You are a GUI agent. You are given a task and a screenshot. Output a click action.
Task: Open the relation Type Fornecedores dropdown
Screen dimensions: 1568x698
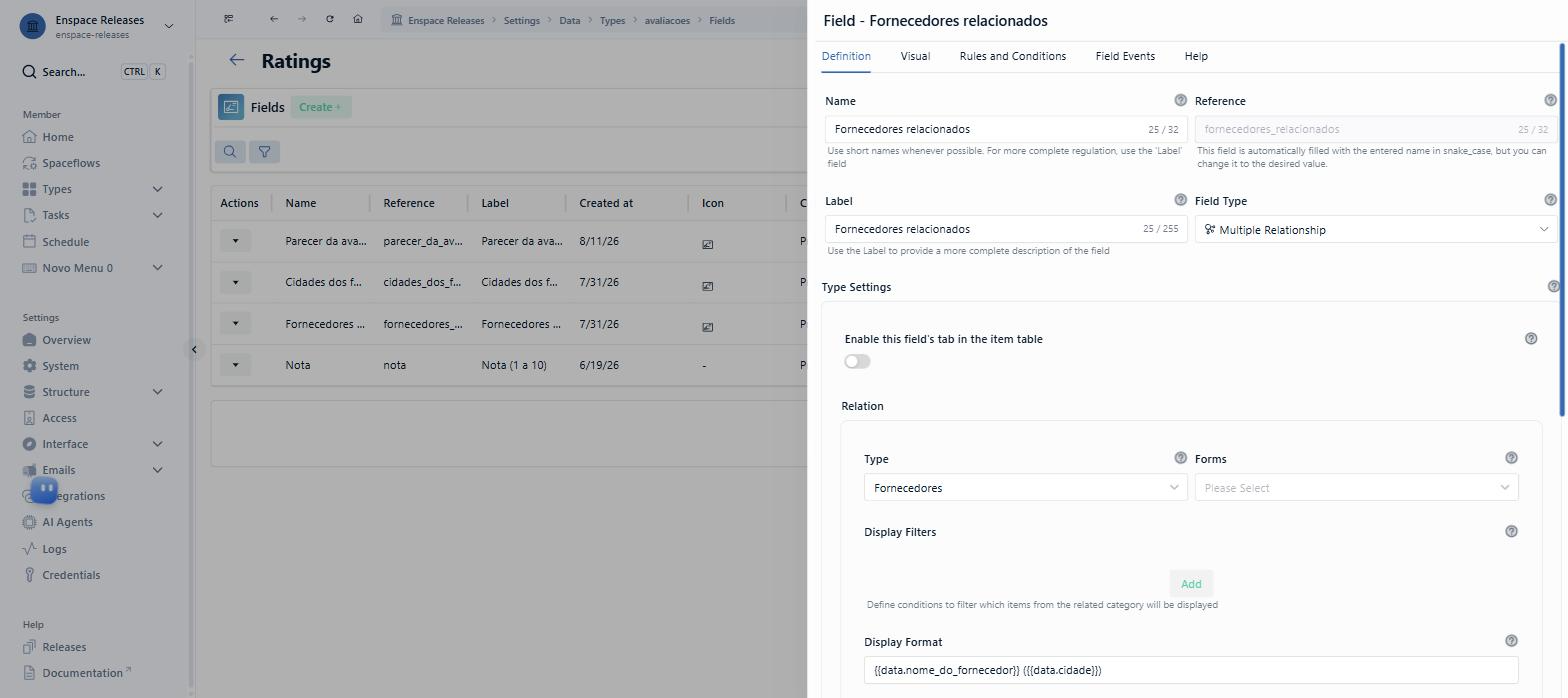1026,488
